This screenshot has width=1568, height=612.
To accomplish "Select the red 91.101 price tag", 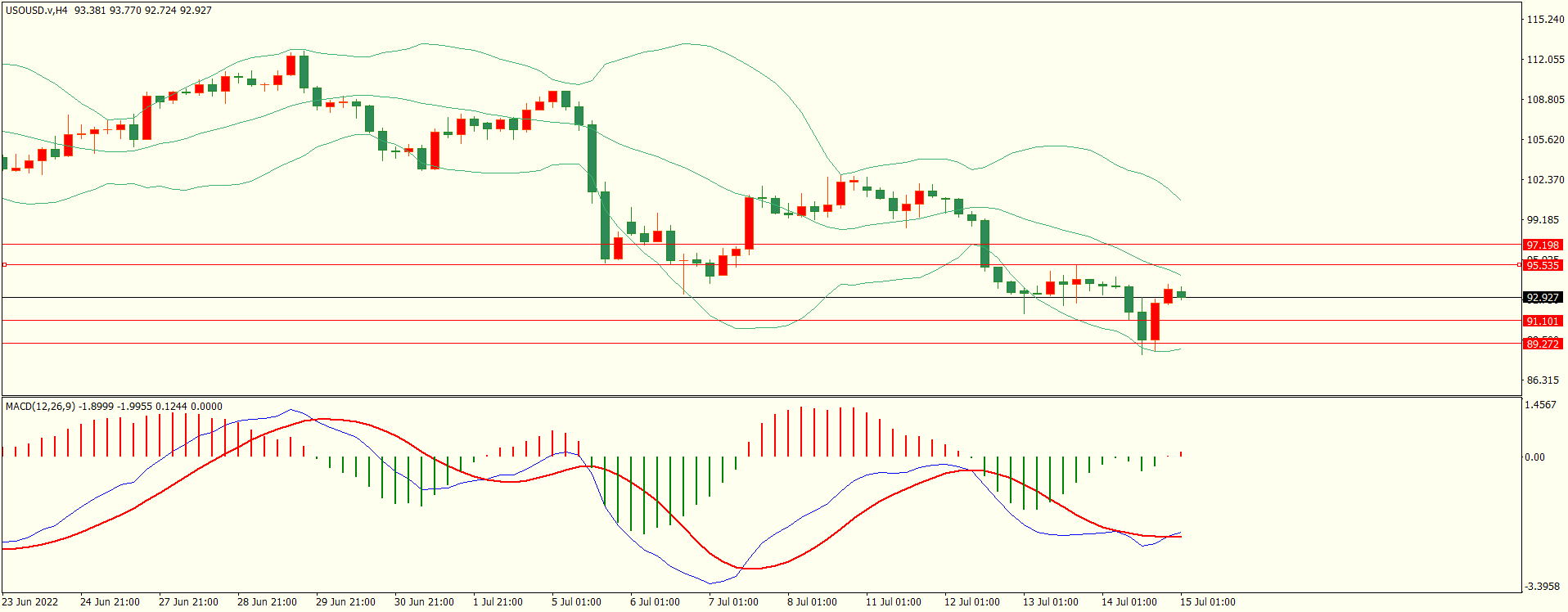I will coord(1542,322).
